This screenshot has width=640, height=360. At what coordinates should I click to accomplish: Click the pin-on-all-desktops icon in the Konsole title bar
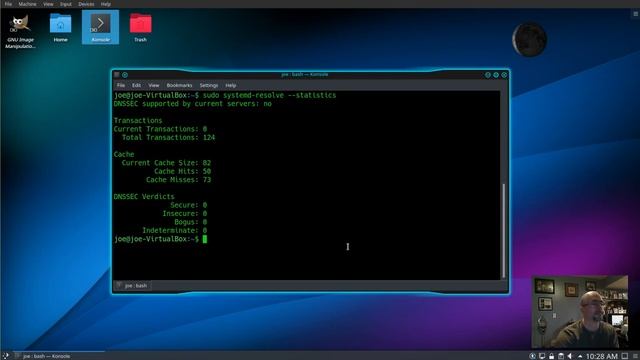(125, 75)
